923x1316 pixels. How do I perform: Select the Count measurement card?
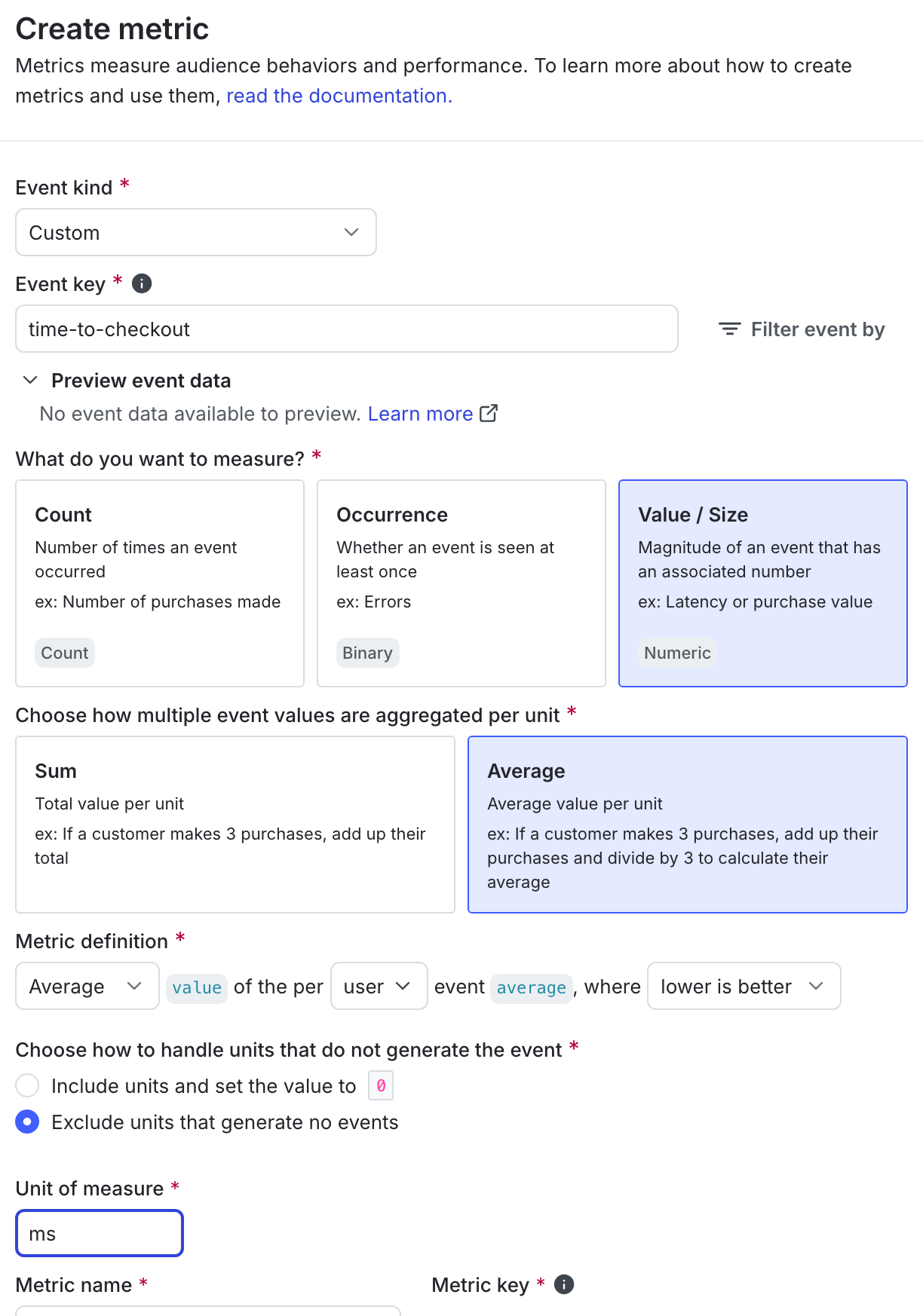159,583
